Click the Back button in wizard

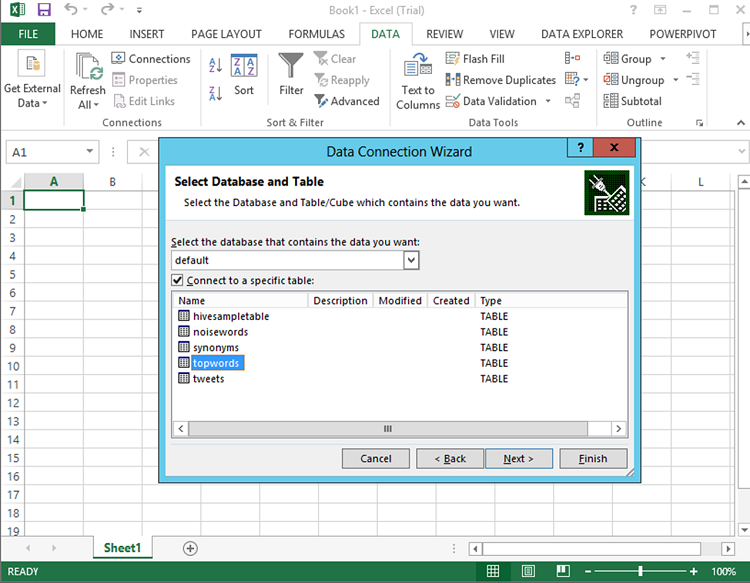[450, 459]
